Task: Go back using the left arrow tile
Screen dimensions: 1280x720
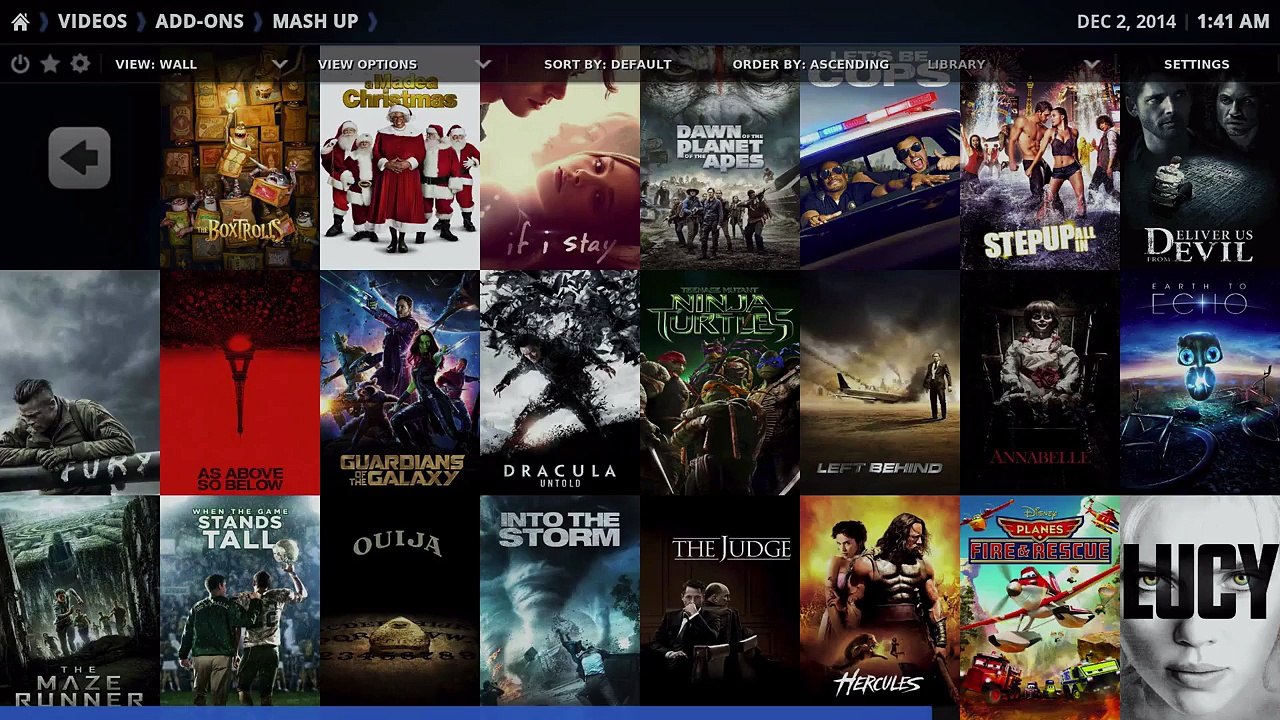Action: click(79, 157)
